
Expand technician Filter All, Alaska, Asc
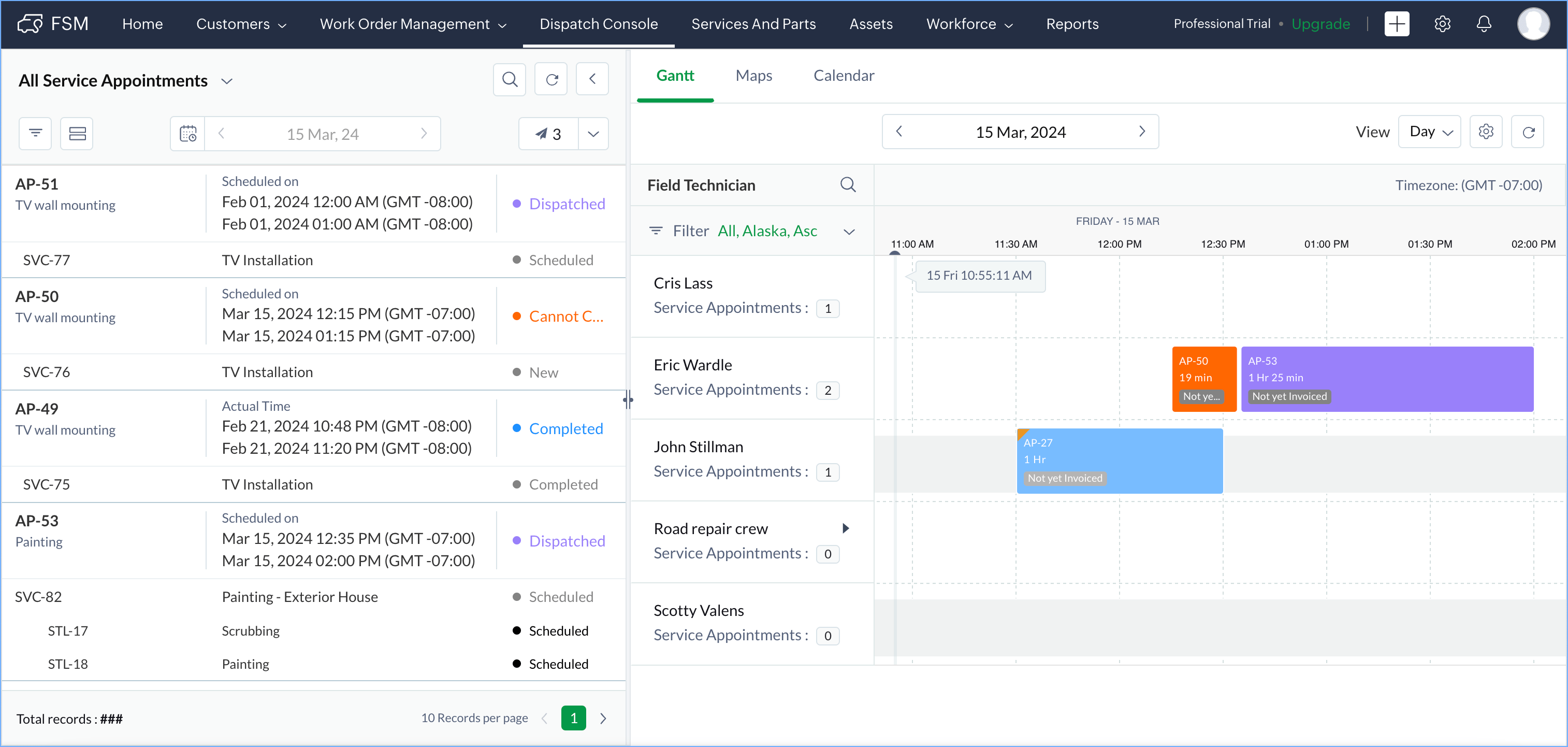(849, 232)
